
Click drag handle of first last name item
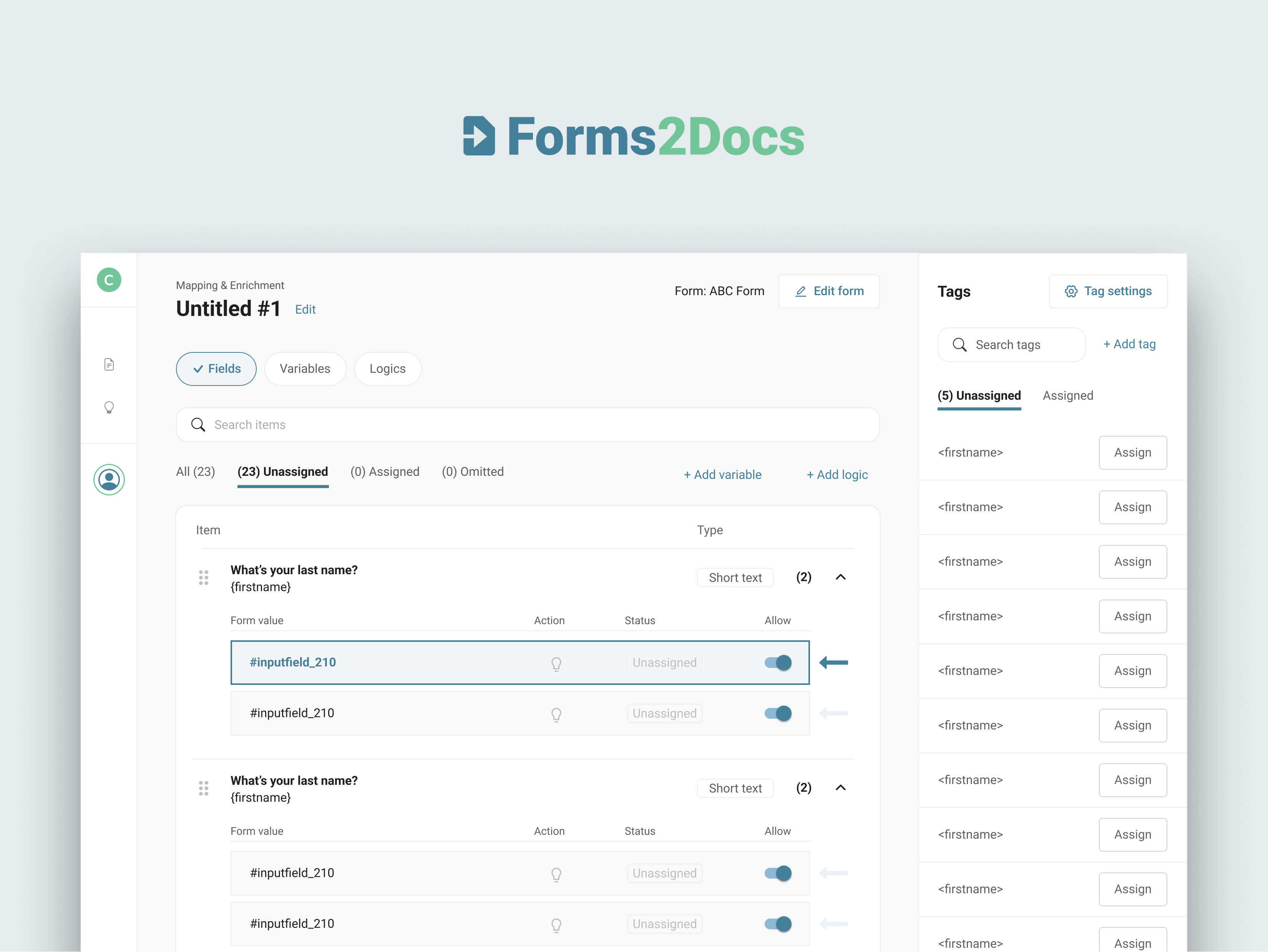pos(204,578)
